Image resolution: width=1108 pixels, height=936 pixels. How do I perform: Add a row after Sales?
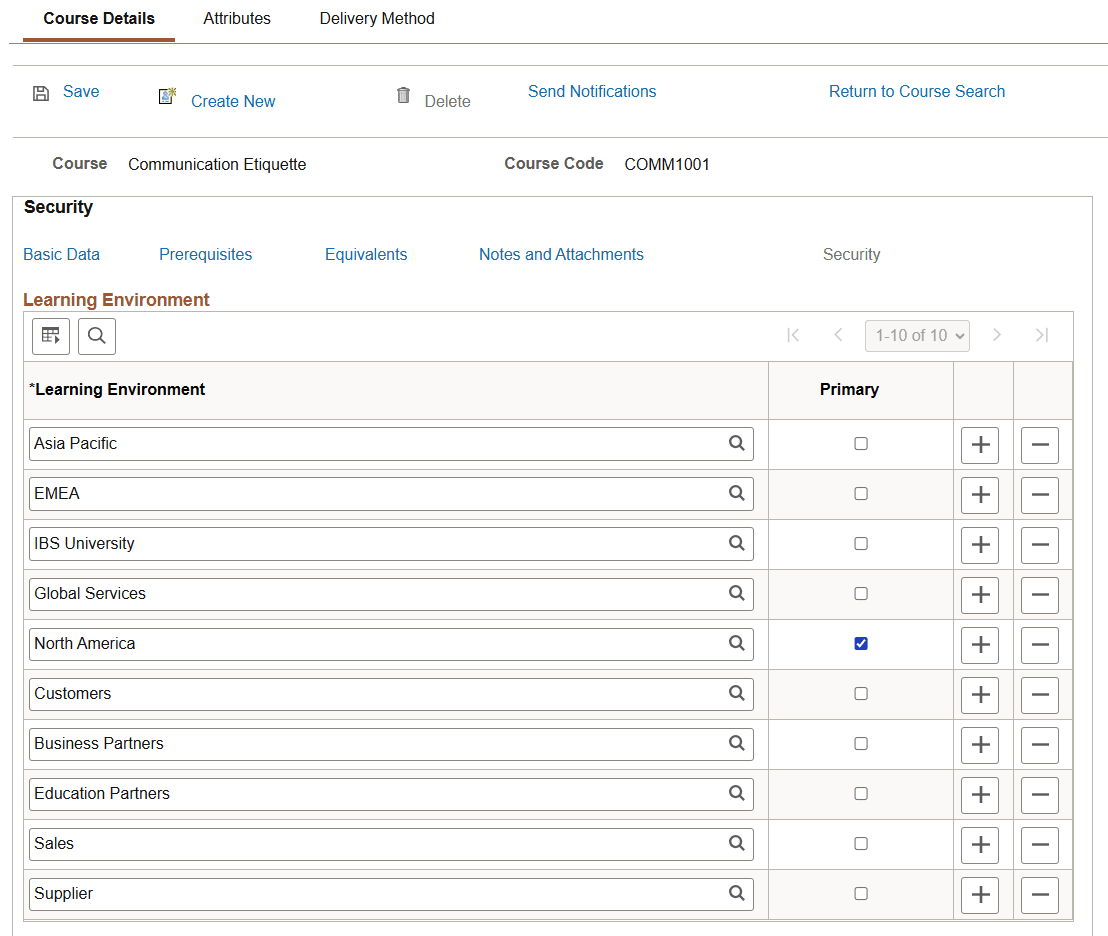tap(980, 845)
